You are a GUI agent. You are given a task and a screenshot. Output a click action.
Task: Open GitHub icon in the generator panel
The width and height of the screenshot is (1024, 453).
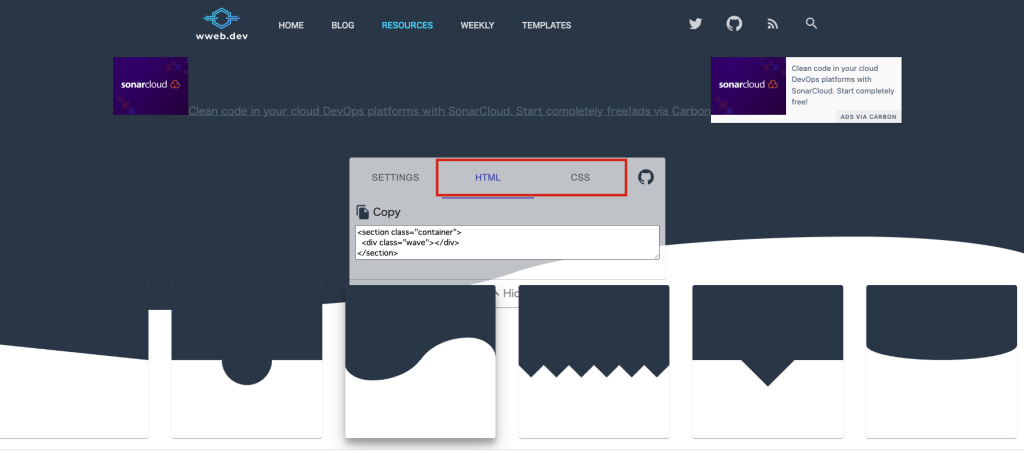[x=646, y=177]
